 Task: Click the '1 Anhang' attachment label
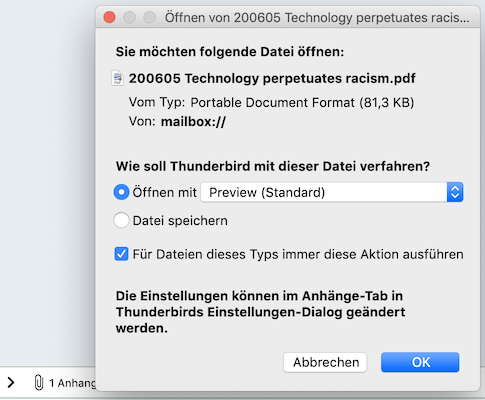(x=73, y=383)
